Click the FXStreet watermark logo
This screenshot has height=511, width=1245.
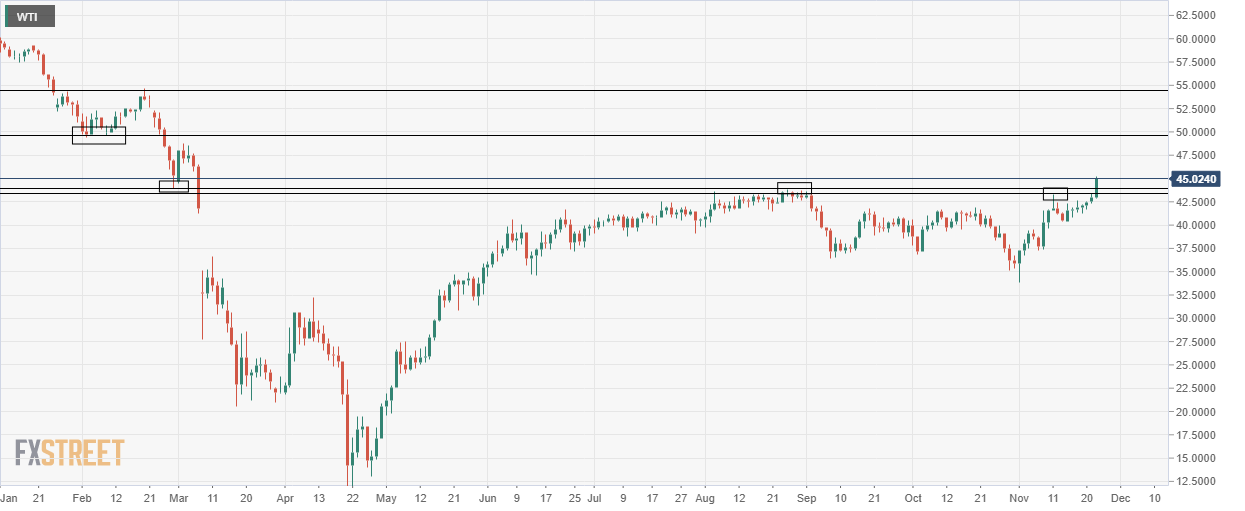pyautogui.click(x=69, y=453)
